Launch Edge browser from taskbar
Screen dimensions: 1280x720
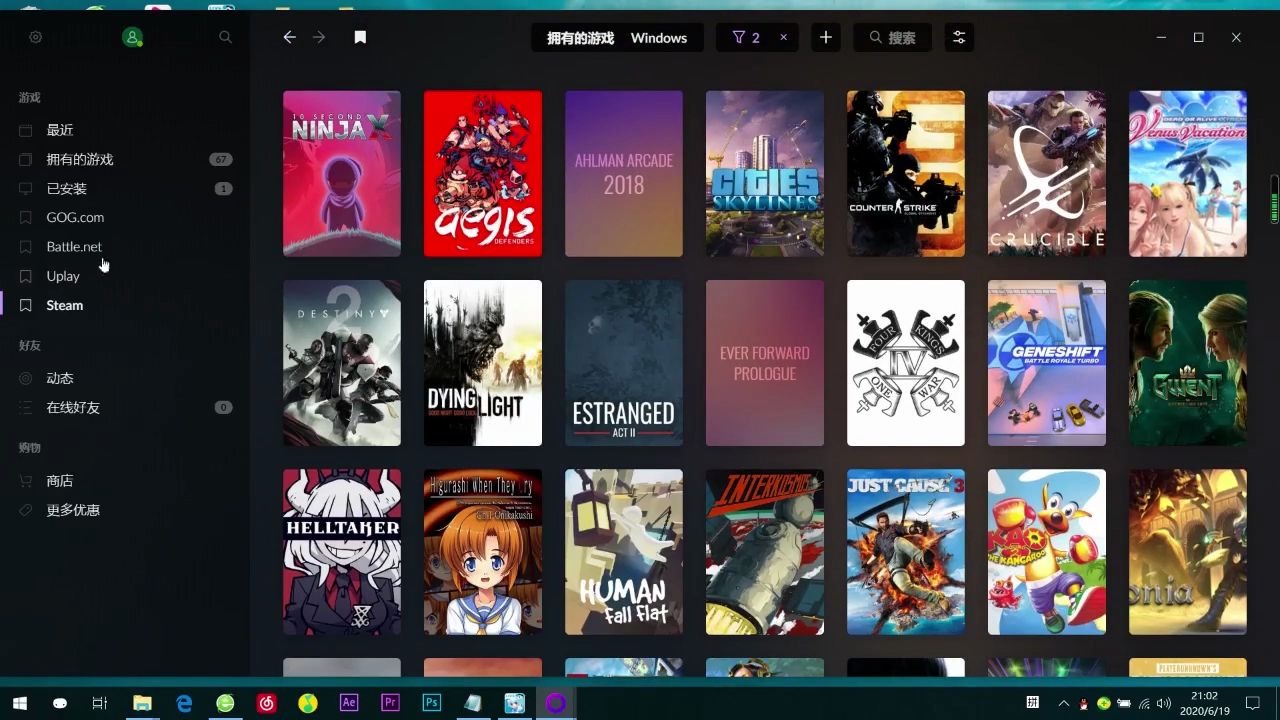(x=184, y=703)
